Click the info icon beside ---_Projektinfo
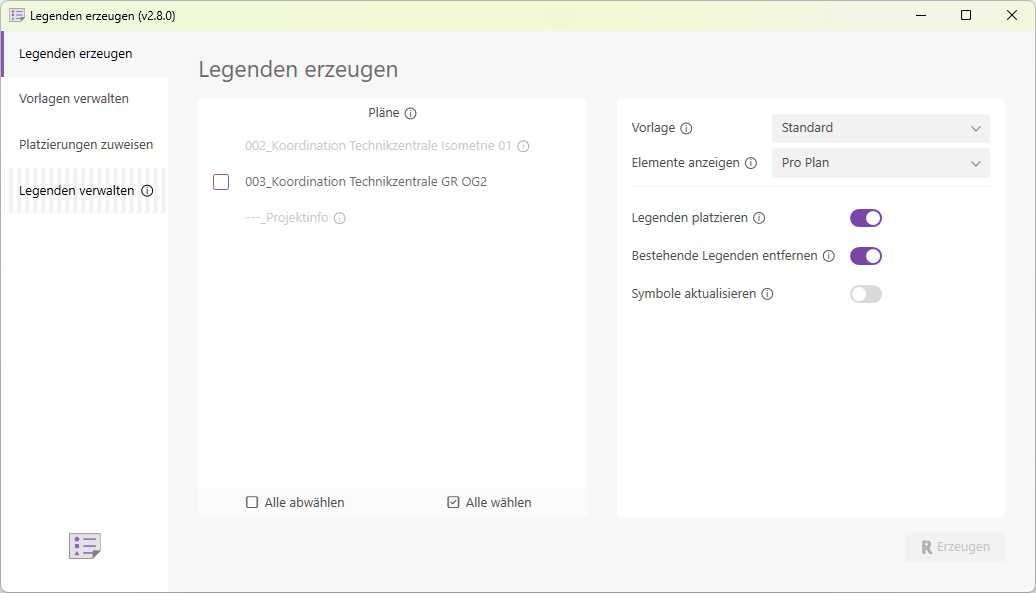 [x=339, y=217]
